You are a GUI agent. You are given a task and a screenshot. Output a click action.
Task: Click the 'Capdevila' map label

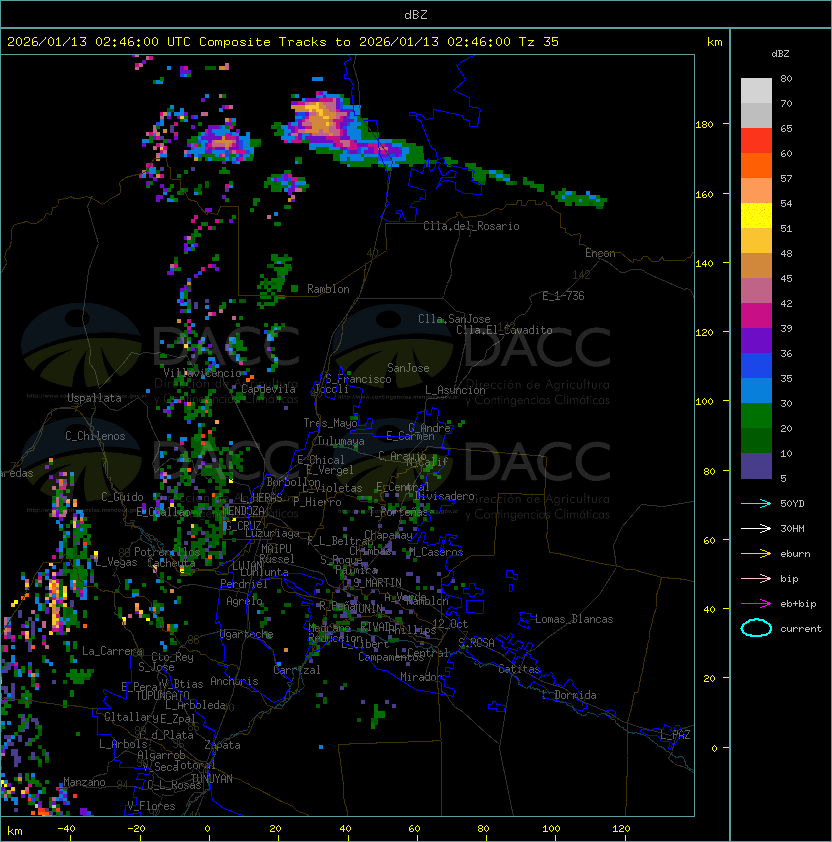tap(268, 389)
